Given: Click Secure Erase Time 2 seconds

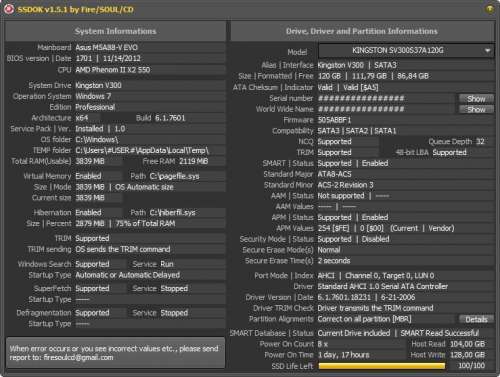Looking at the screenshot, I should click(x=334, y=261).
